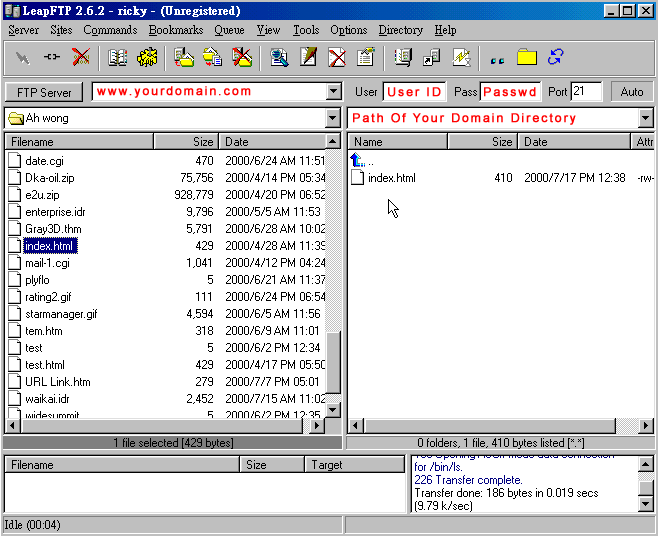The height and width of the screenshot is (536, 658).
Task: Click the Port field showing 21
Action: tap(586, 92)
